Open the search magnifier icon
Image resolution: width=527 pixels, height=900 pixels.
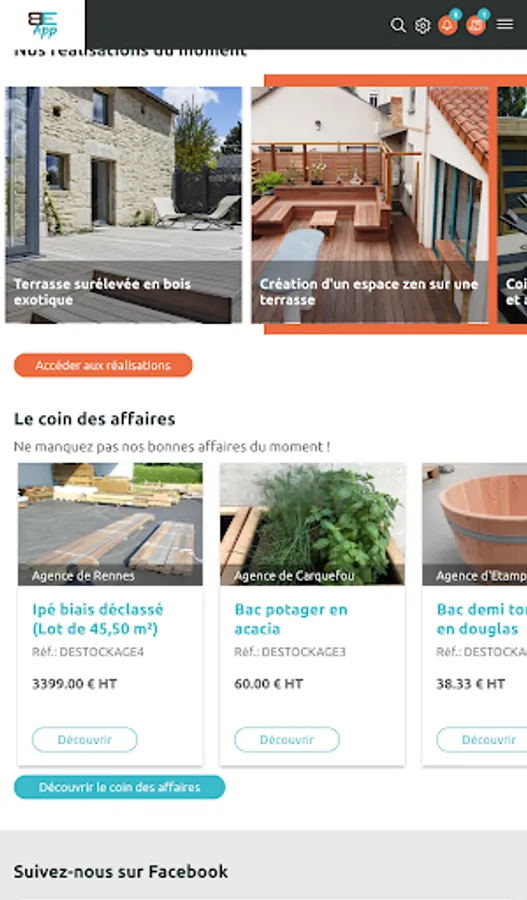click(x=398, y=25)
